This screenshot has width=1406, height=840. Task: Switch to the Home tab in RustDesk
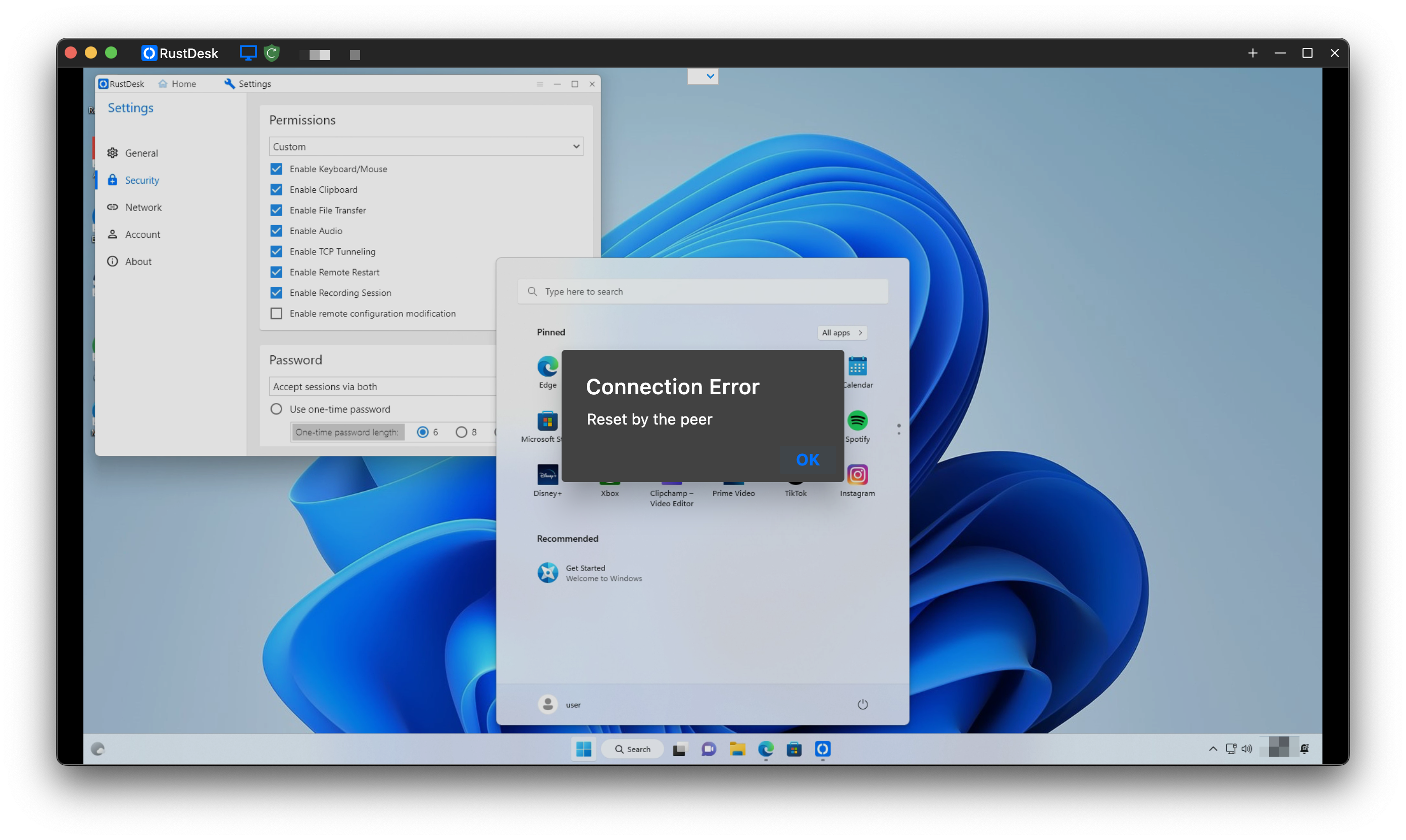coord(177,84)
